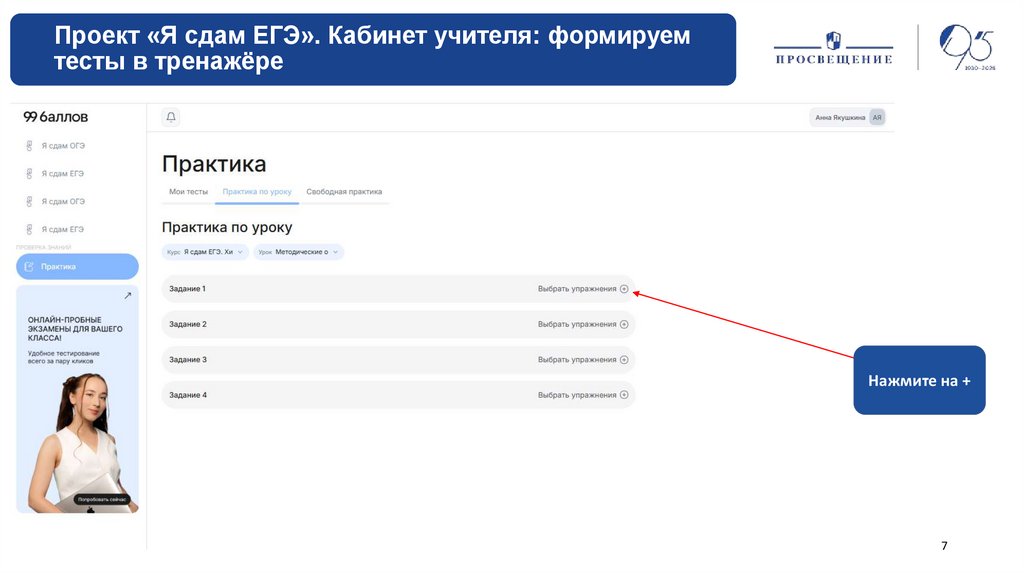
Task: Click the Попробовать сейчас banner button
Action: click(102, 500)
